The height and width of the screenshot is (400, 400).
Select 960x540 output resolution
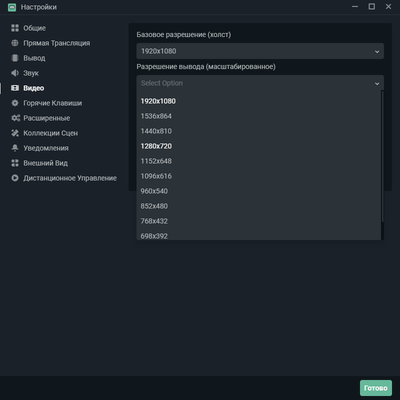(x=258, y=191)
